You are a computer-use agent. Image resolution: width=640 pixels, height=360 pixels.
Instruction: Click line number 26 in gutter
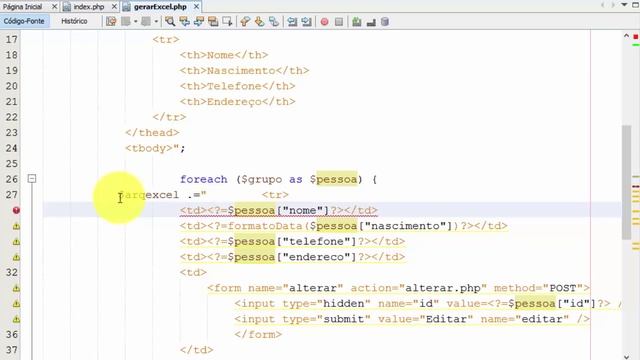coord(12,179)
